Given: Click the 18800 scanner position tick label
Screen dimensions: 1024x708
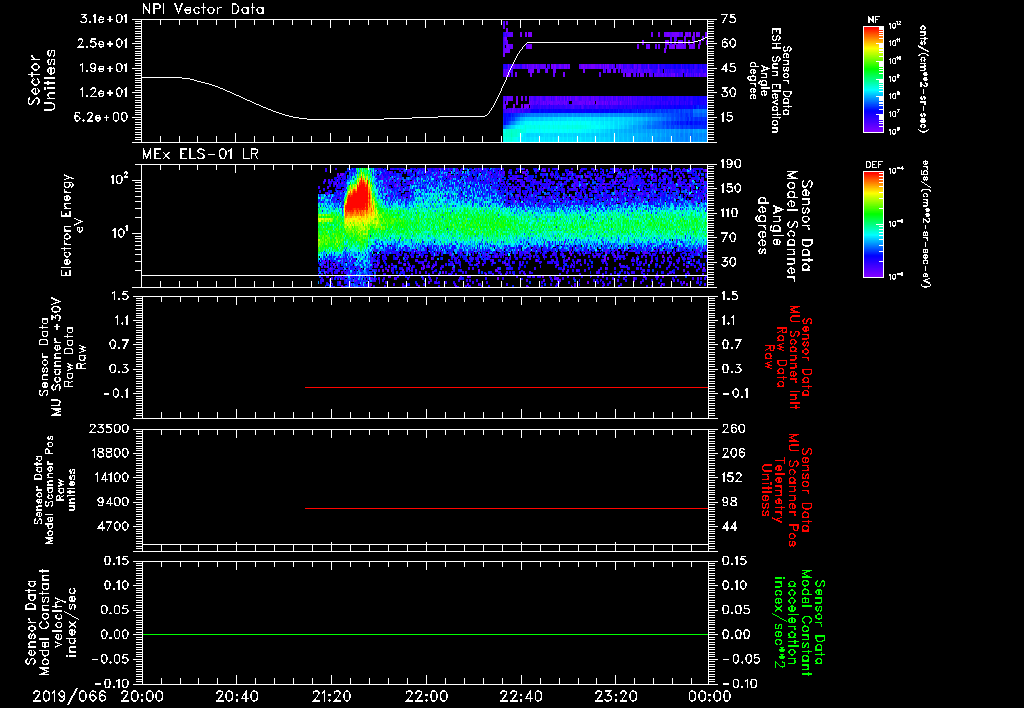Looking at the screenshot, I should pyautogui.click(x=109, y=453).
